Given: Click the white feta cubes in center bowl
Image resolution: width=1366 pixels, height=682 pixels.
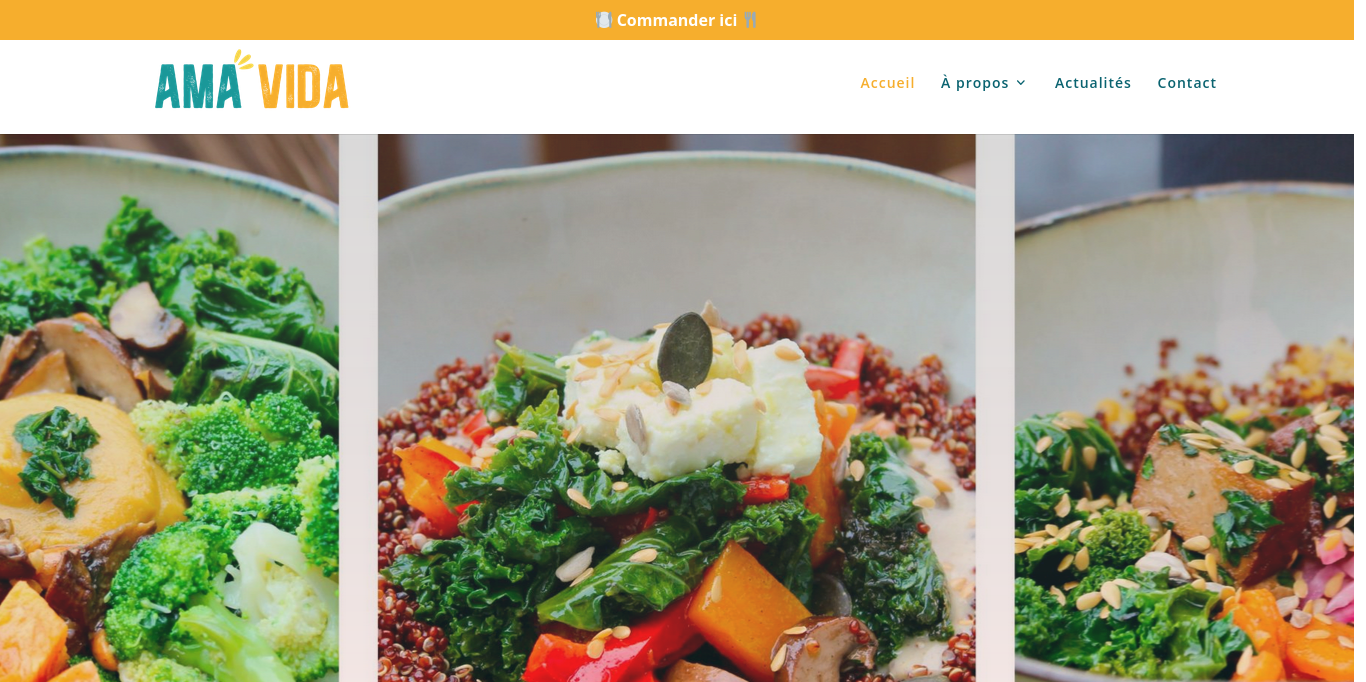Looking at the screenshot, I should pyautogui.click(x=690, y=410).
